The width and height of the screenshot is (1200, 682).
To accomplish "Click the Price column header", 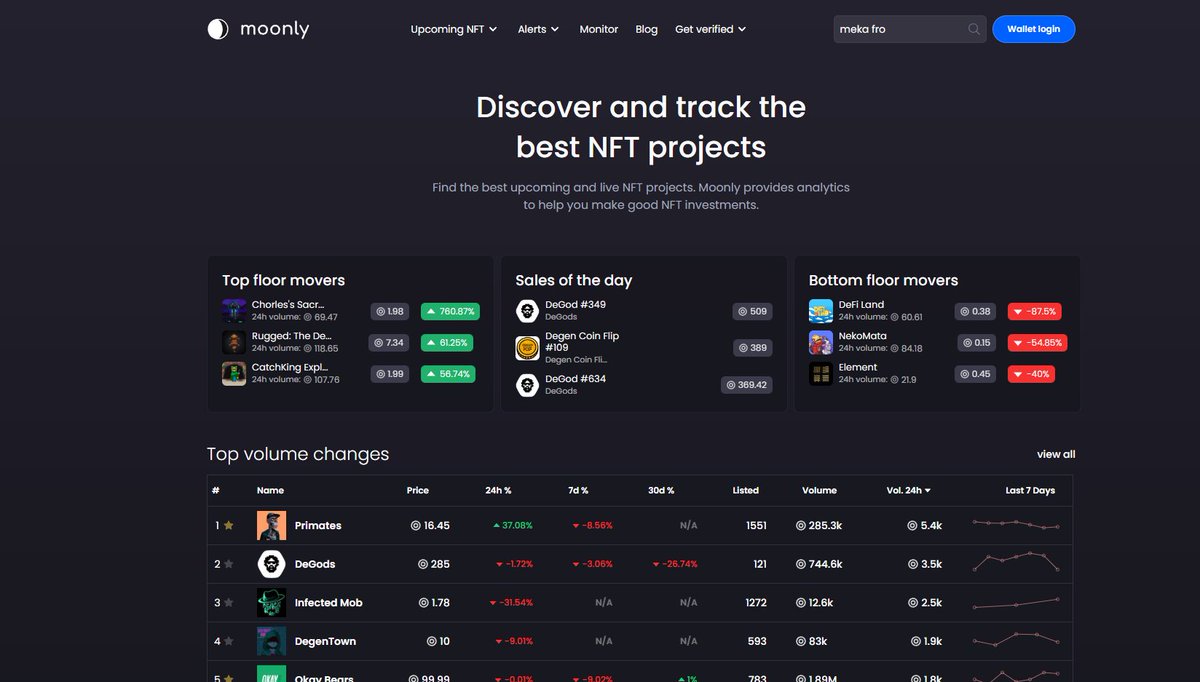I will pyautogui.click(x=418, y=490).
